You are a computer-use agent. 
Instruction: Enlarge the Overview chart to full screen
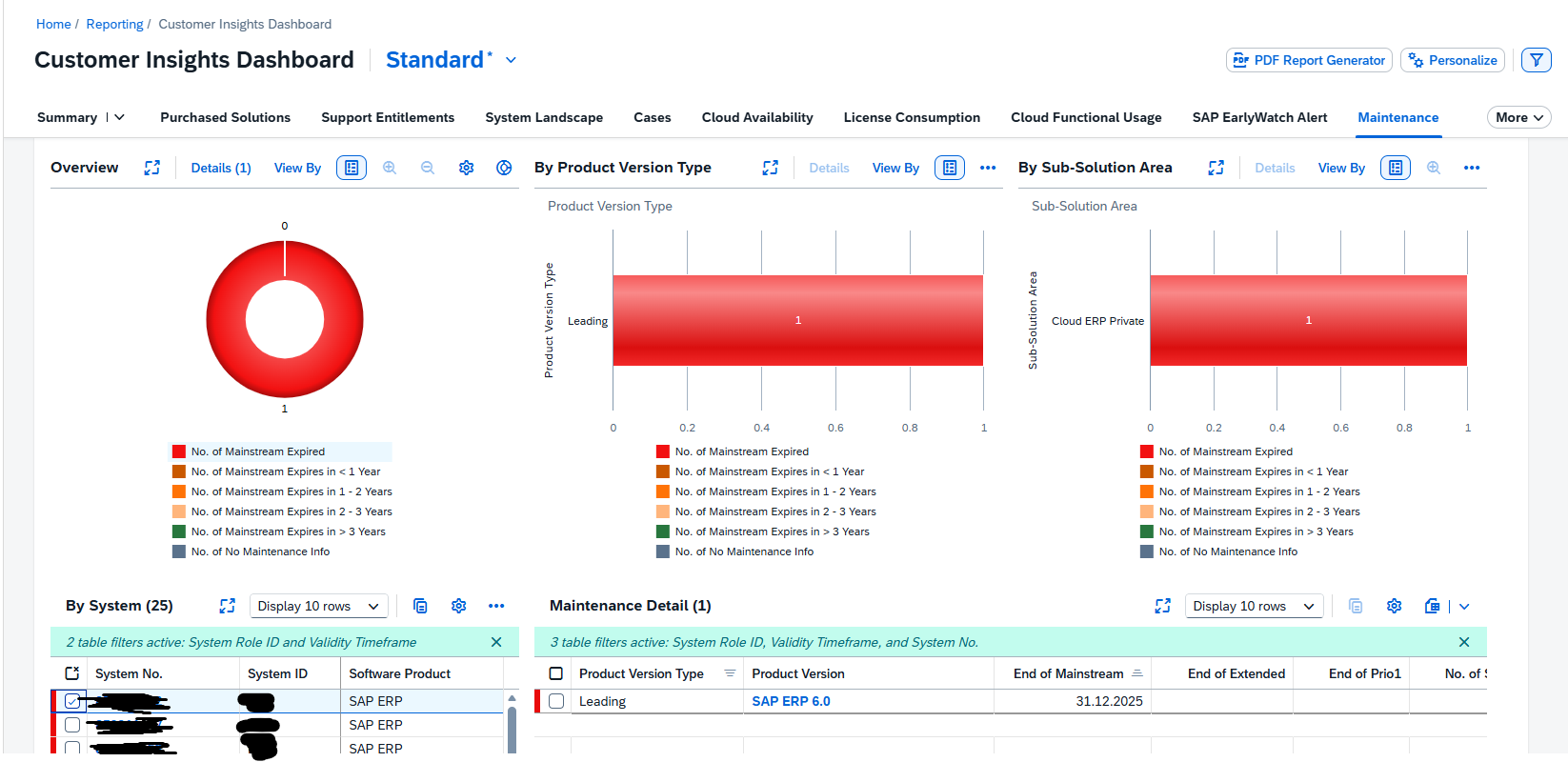tap(152, 168)
